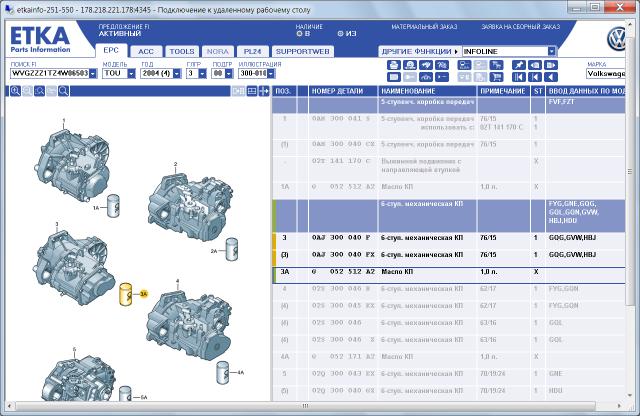Click the ETKA Parts Information logo
Viewport: 640px width, 416px height.
tap(40, 39)
